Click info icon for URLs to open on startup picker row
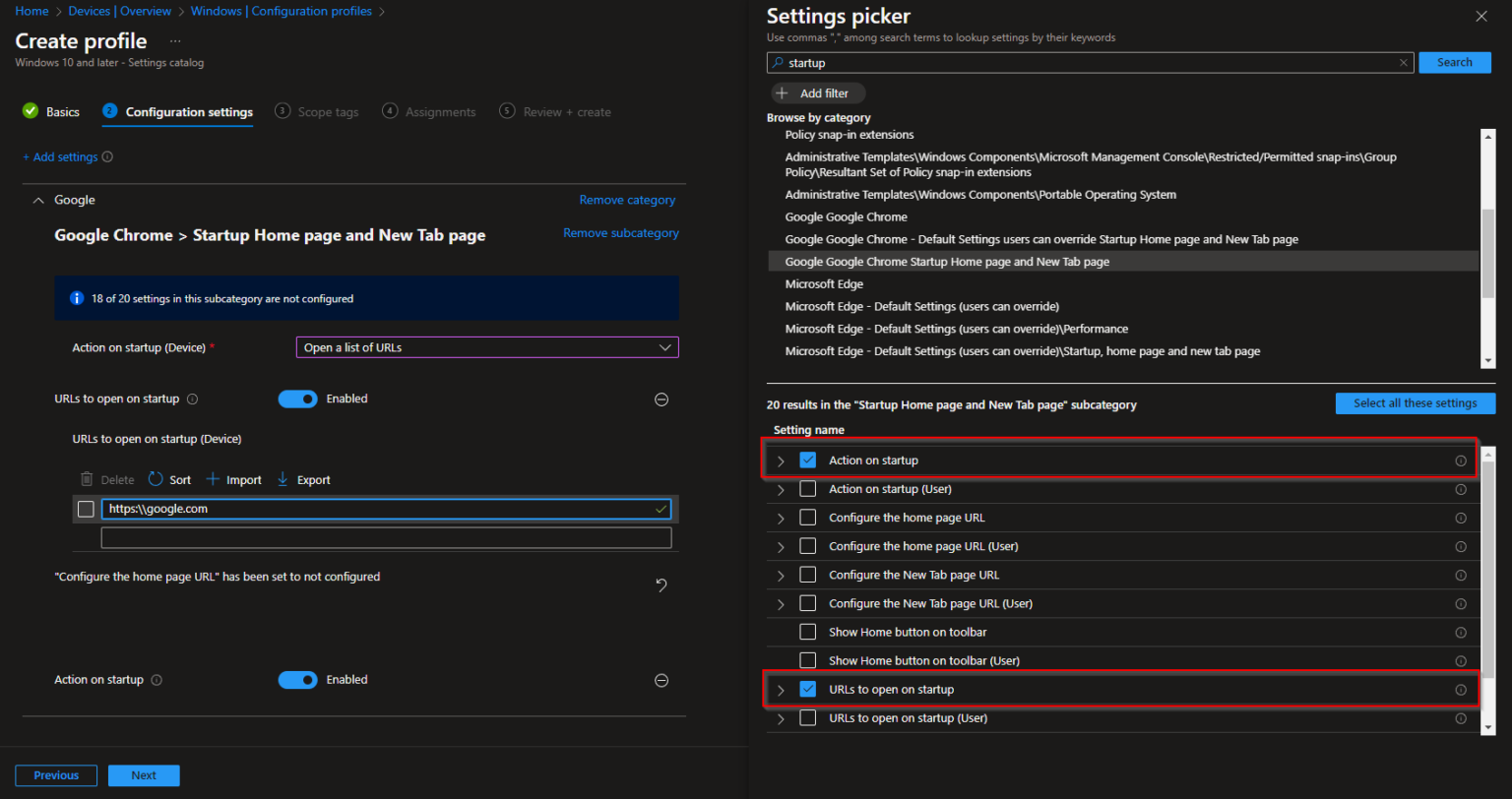Viewport: 1512px width, 799px height. [x=1461, y=690]
